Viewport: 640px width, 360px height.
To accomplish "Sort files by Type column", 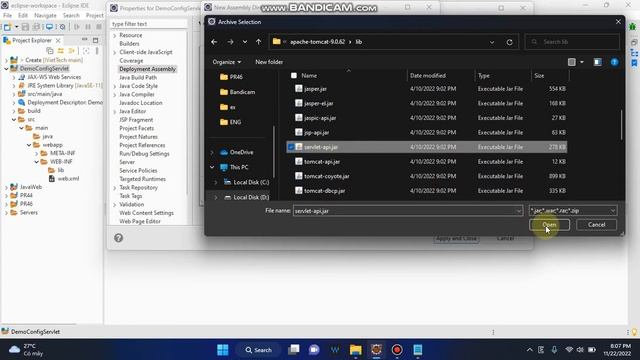I will click(x=484, y=76).
